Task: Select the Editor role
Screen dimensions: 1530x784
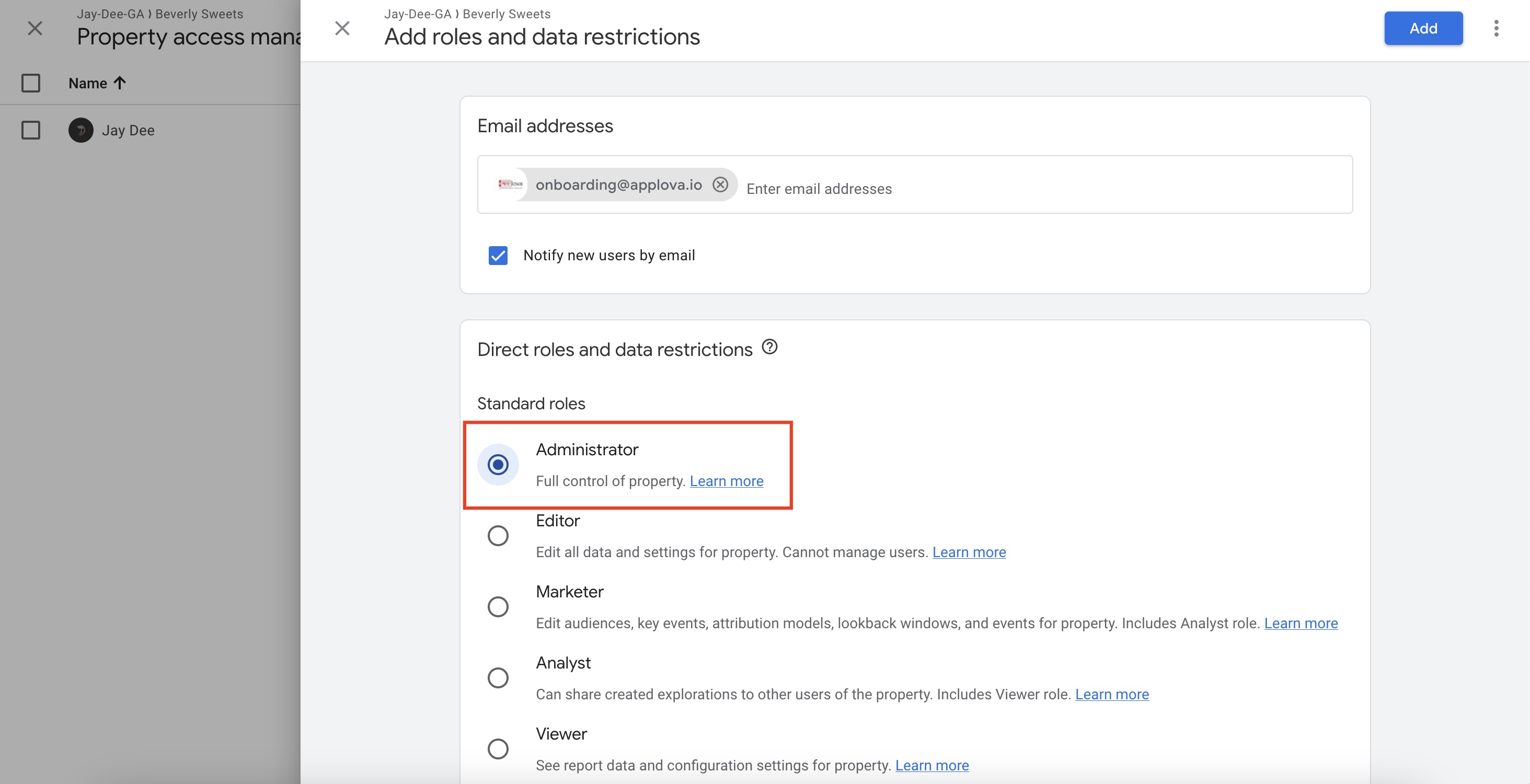Action: pyautogui.click(x=498, y=536)
